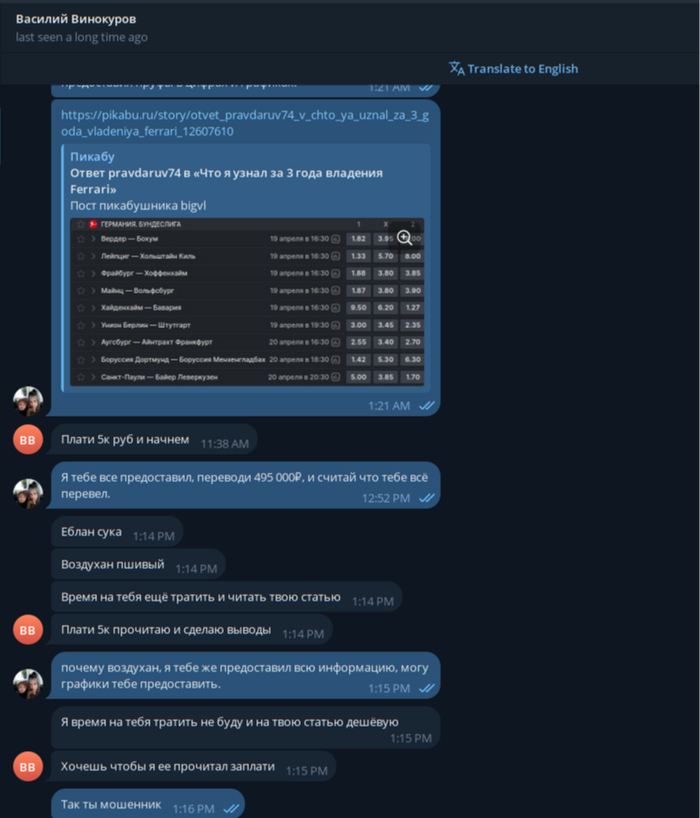Open Василий Винокуров profile from chat header
700x818 pixels.
tap(76, 19)
